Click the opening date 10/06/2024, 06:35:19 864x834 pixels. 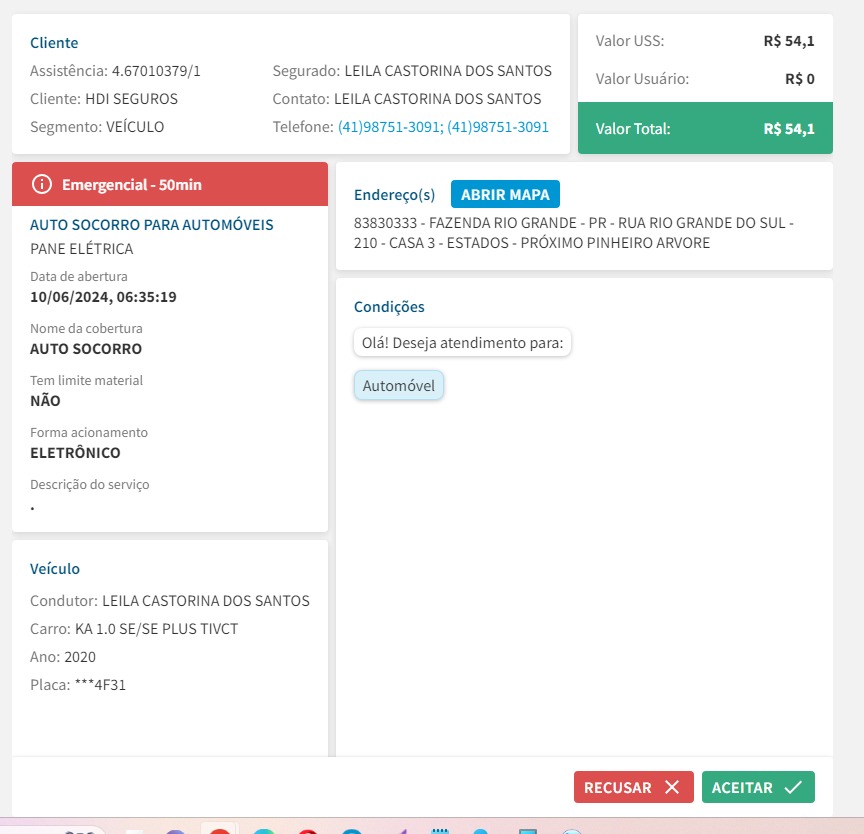tap(103, 297)
